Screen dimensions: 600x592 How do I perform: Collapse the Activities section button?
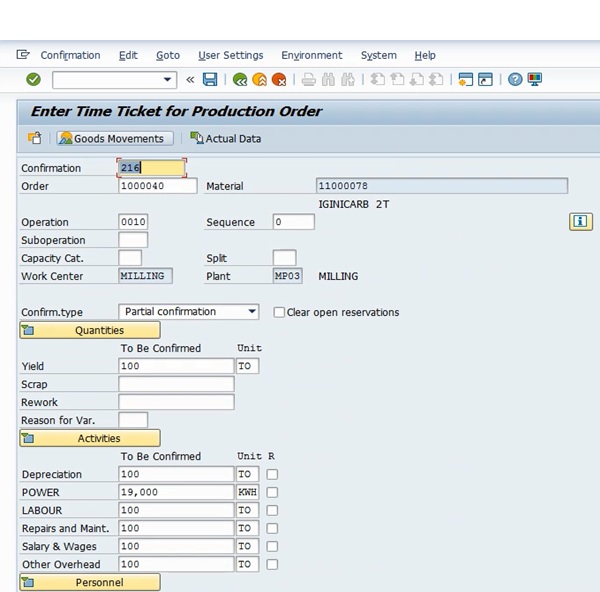[x=90, y=438]
